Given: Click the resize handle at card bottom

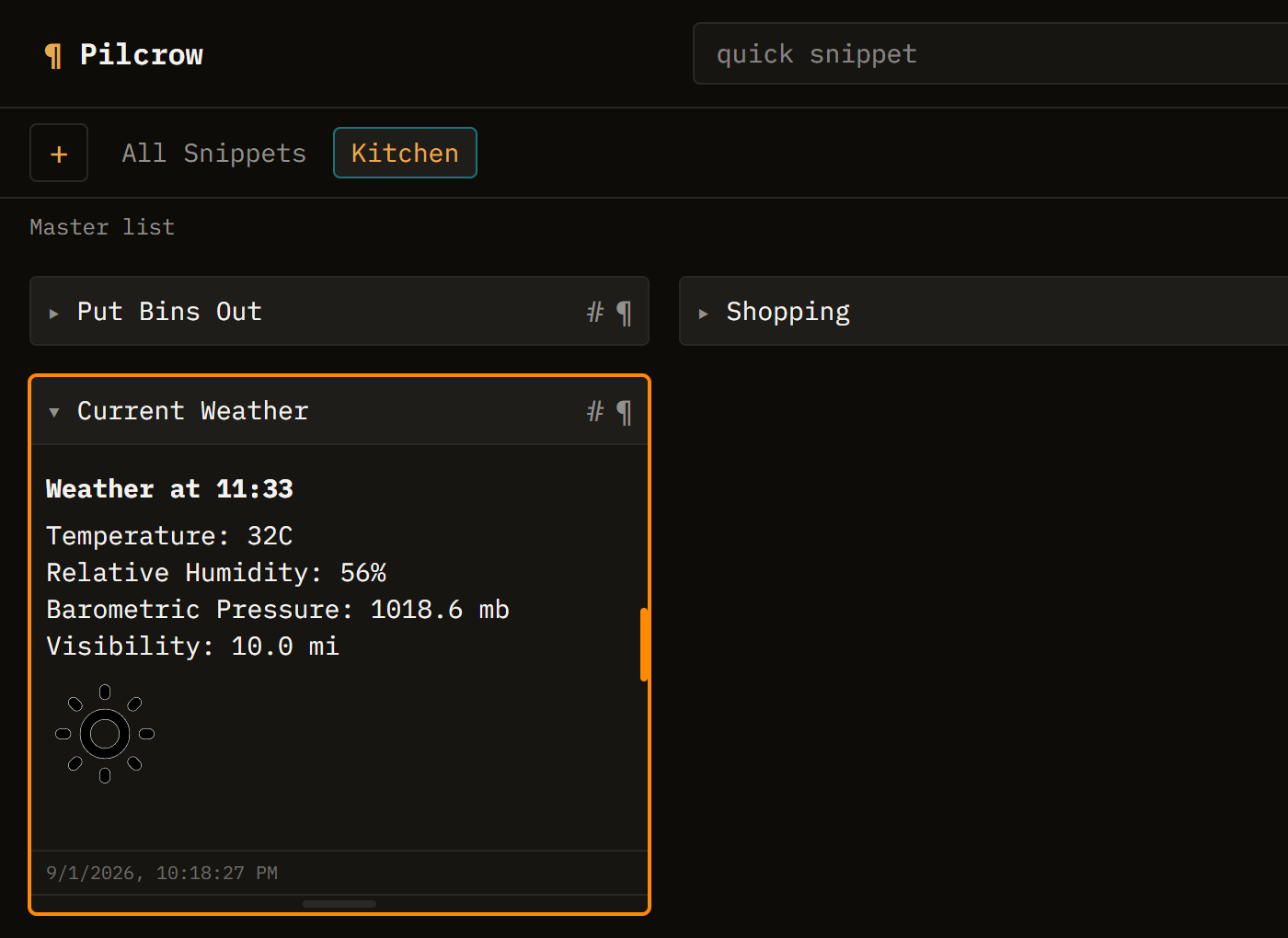Looking at the screenshot, I should point(339,904).
